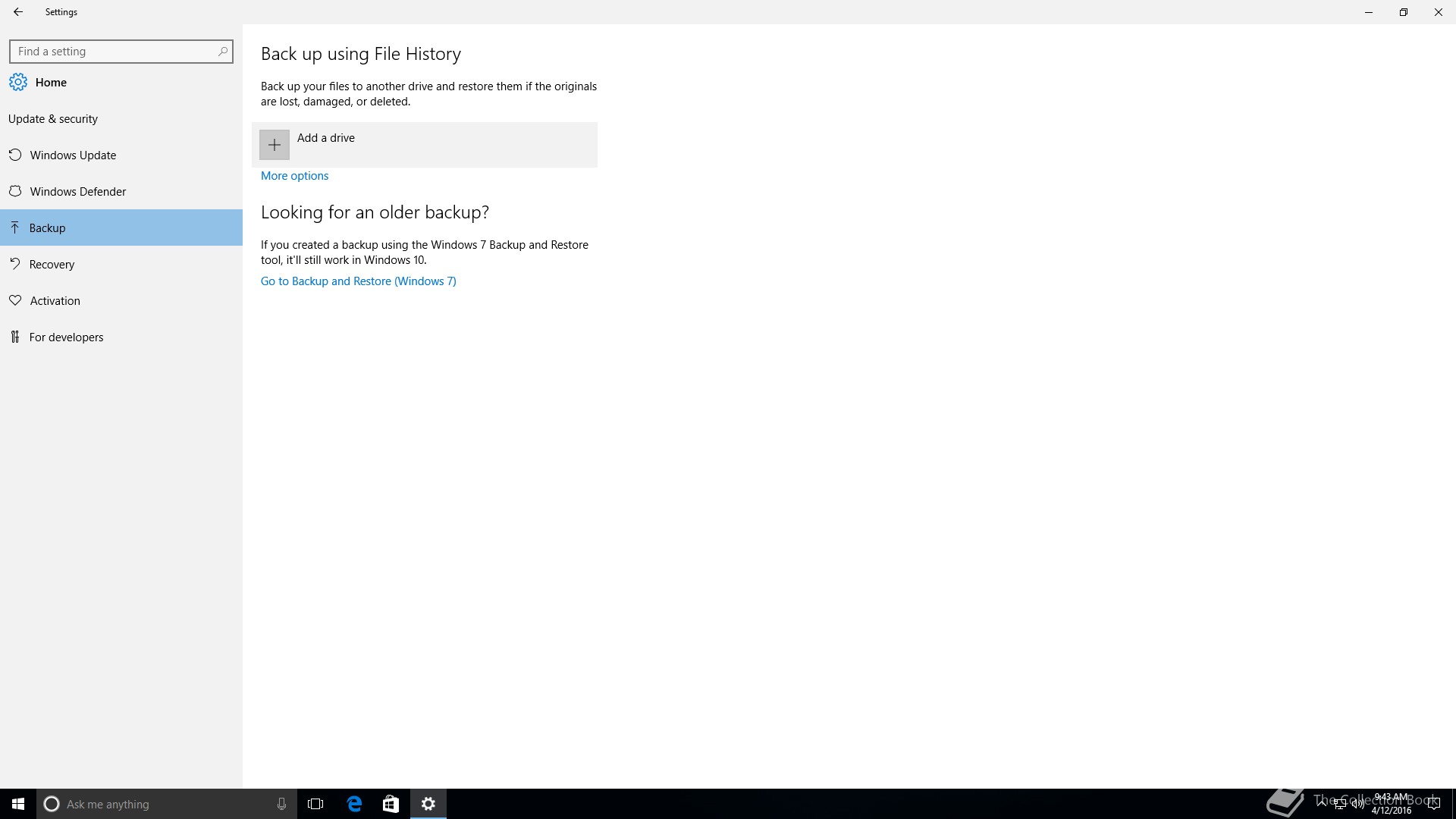Image resolution: width=1456 pixels, height=819 pixels.
Task: Click the Cortana circle icon
Action: coord(52,804)
